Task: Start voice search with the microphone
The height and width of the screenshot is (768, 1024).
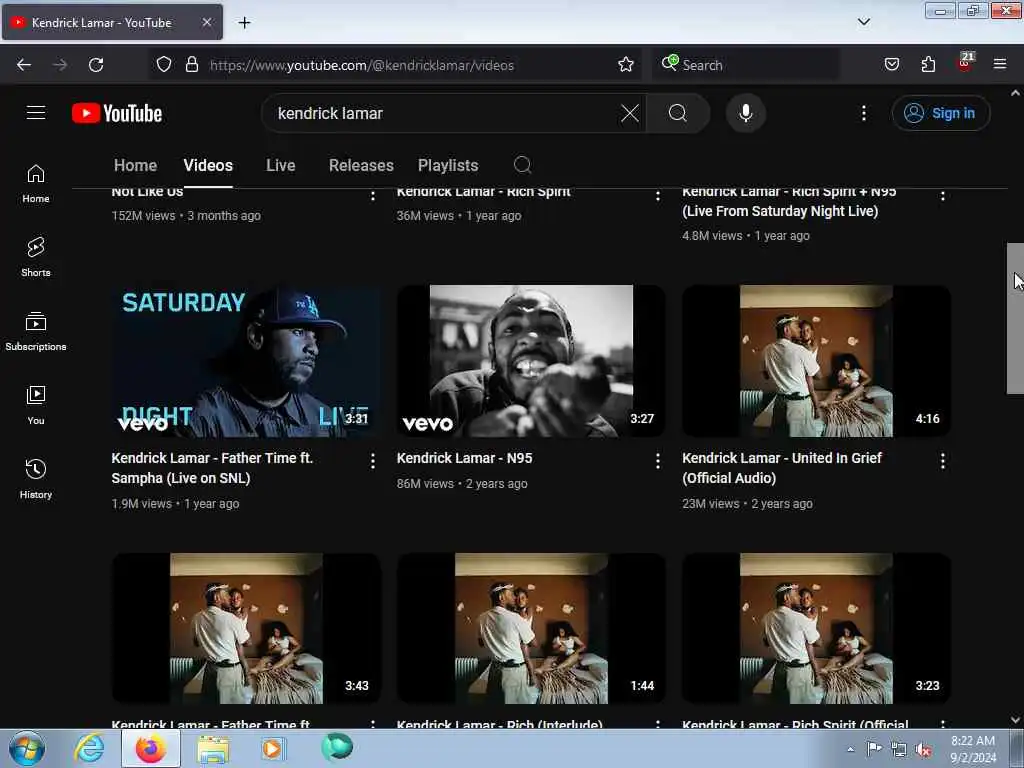Action: click(745, 113)
